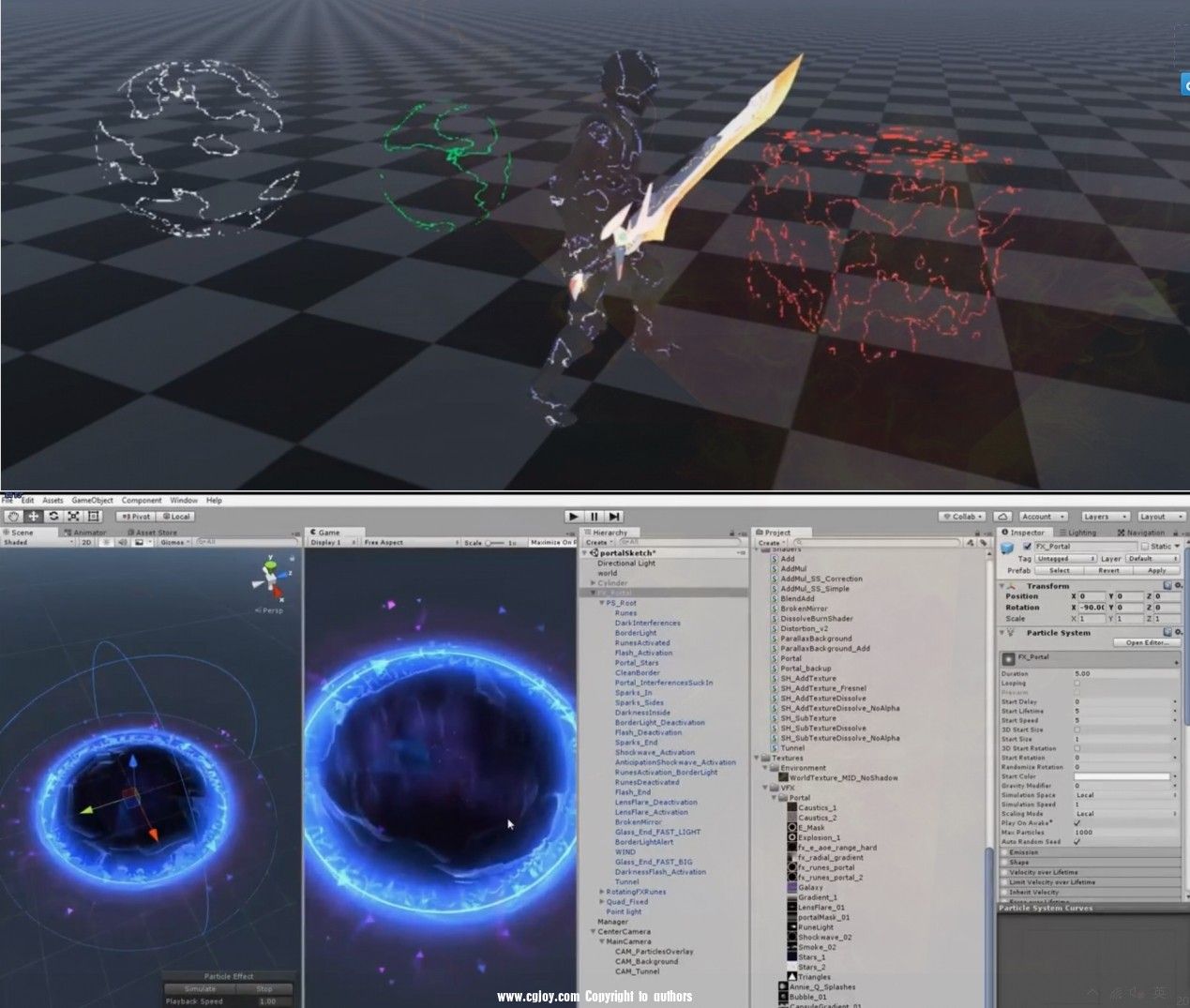Disable Auto Random Seed checkbox

[1077, 841]
